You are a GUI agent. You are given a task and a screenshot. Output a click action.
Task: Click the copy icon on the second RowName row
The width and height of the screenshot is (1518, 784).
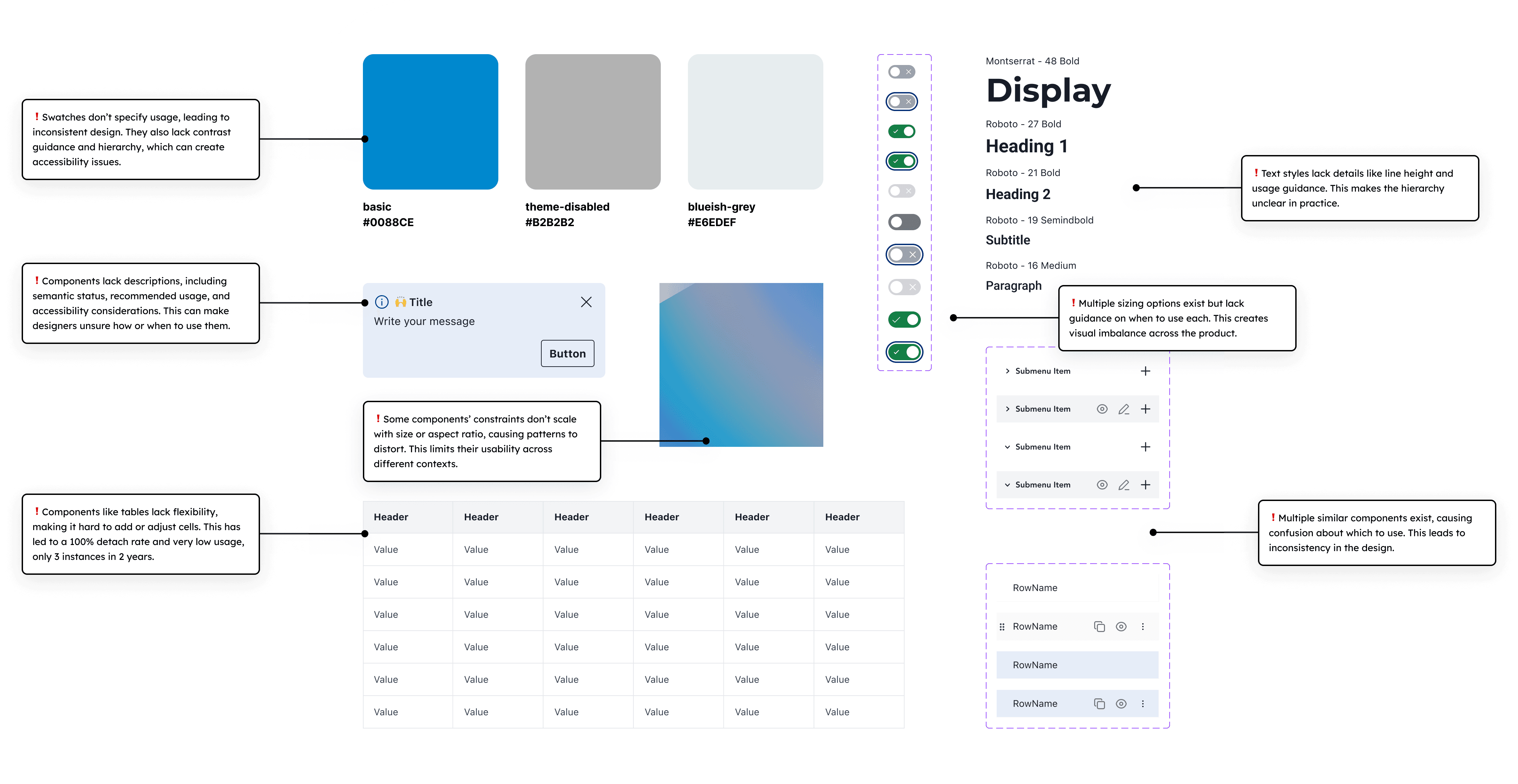[x=1100, y=626]
